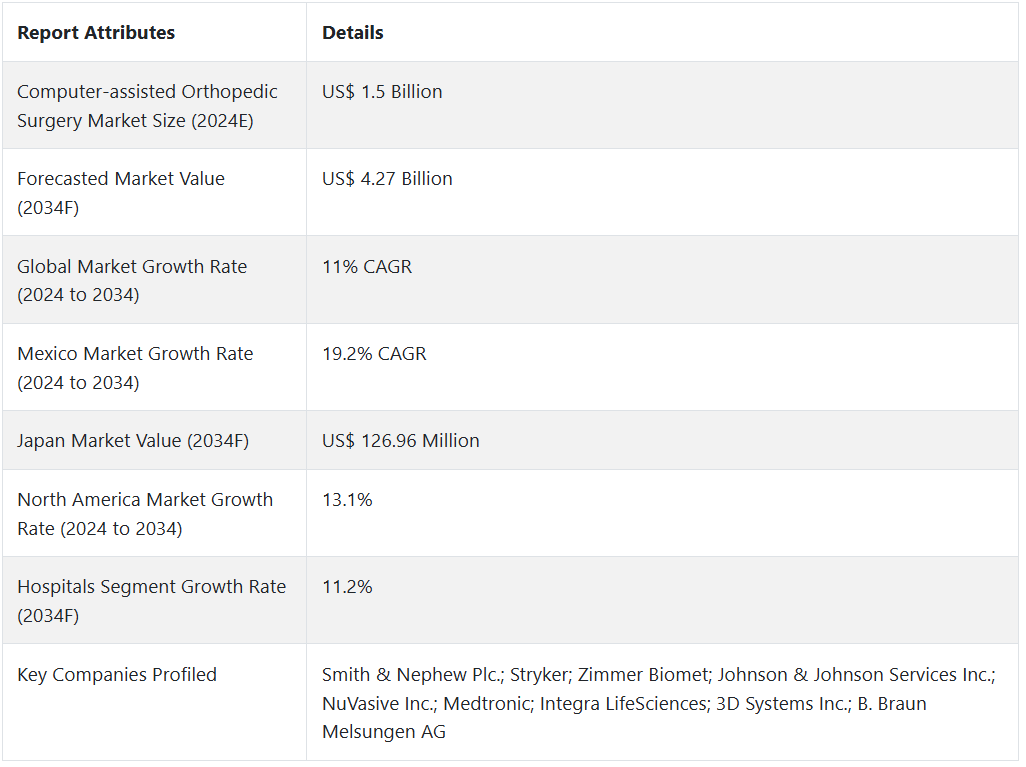Select the Japan Market Value (2034F) label

[x=133, y=441]
